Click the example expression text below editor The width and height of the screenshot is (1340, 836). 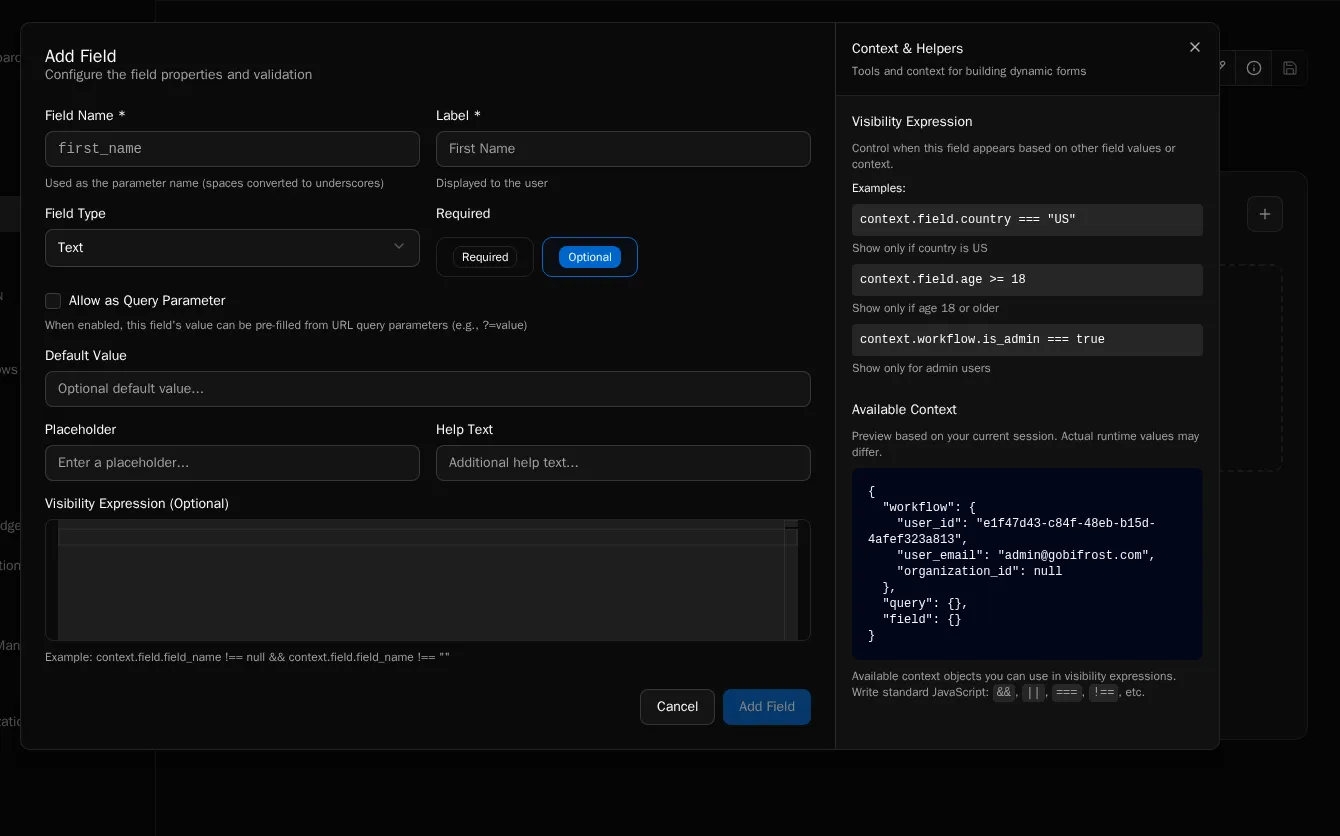(x=247, y=657)
